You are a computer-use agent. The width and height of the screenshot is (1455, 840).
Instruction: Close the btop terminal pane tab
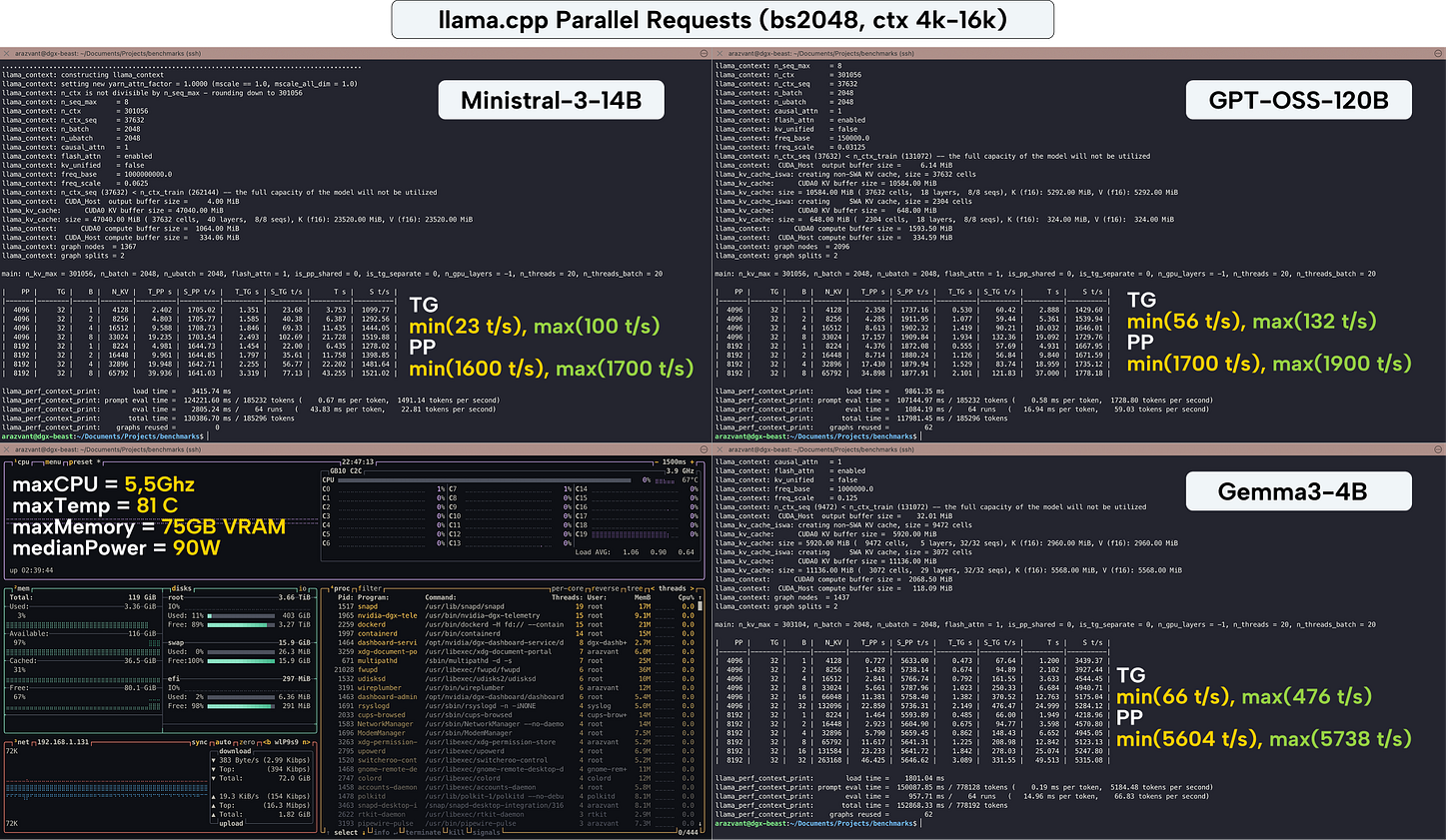point(7,449)
